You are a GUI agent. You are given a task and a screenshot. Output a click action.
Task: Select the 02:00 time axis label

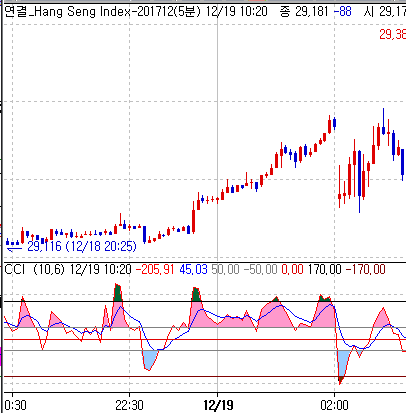334,405
